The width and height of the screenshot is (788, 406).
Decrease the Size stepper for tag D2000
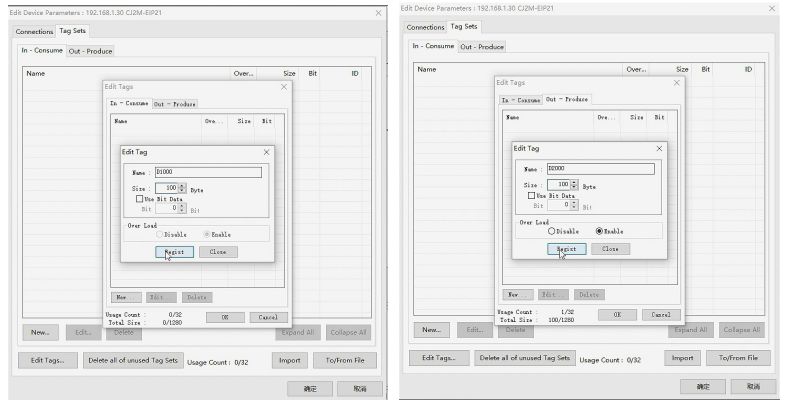(x=574, y=188)
